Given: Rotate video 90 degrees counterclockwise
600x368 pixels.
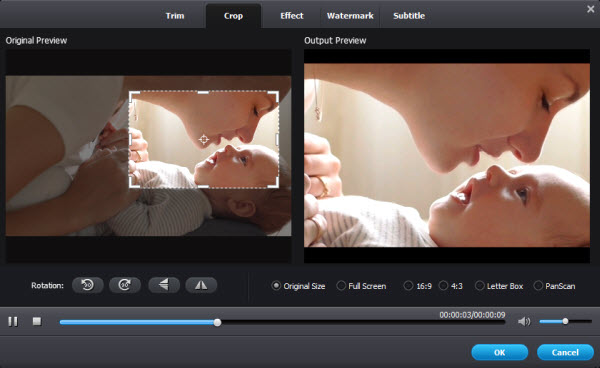Looking at the screenshot, I should (88, 285).
